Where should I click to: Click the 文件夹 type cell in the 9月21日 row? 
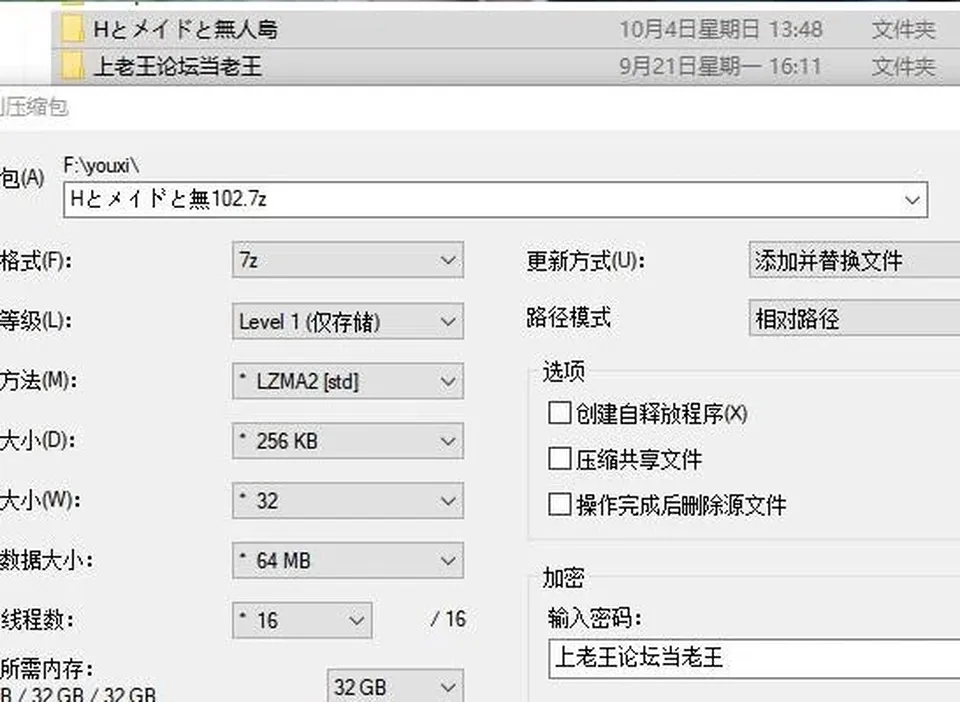click(x=904, y=66)
